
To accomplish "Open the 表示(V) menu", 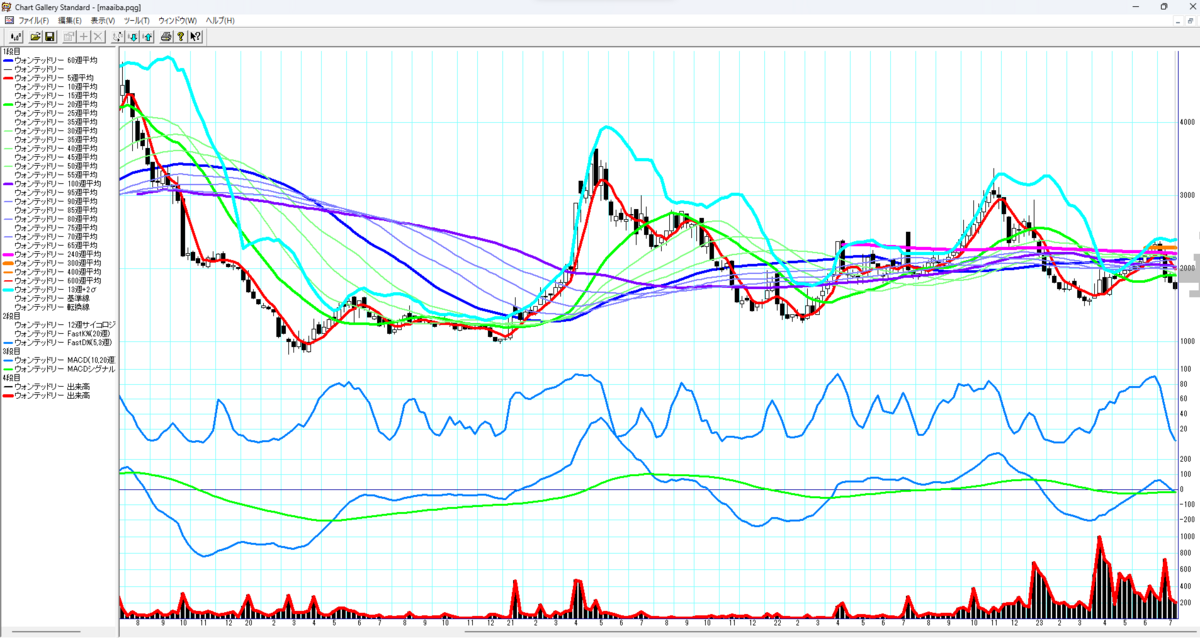I will tap(103, 20).
